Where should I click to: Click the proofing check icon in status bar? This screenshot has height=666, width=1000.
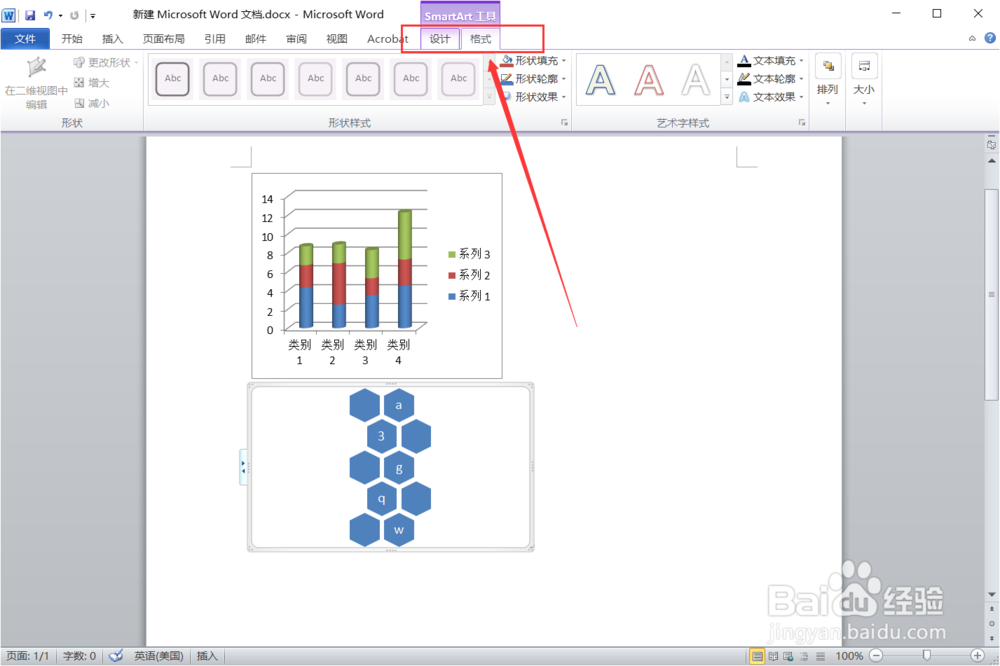point(116,656)
